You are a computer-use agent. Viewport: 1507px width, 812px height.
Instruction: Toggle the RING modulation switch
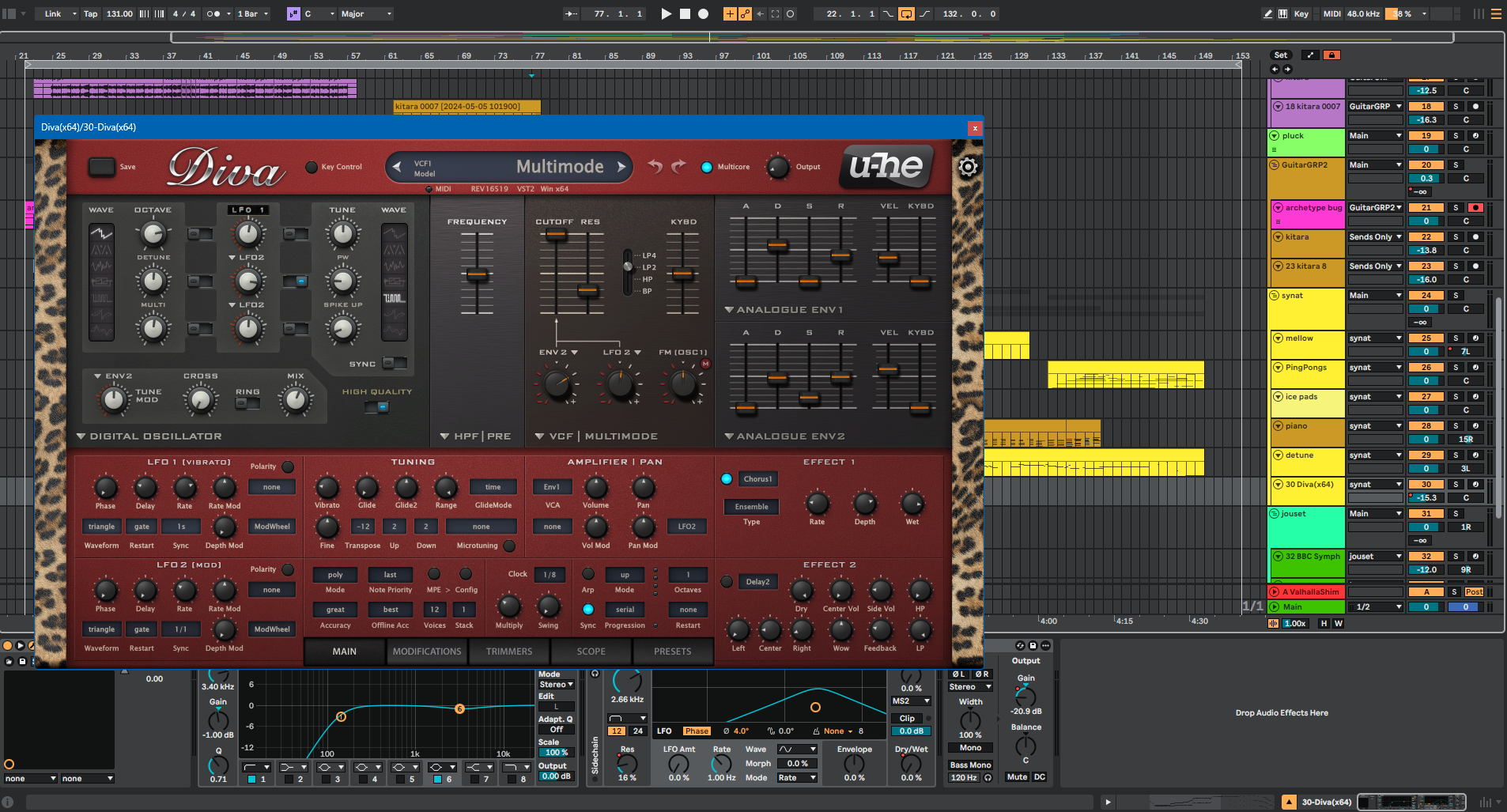247,403
